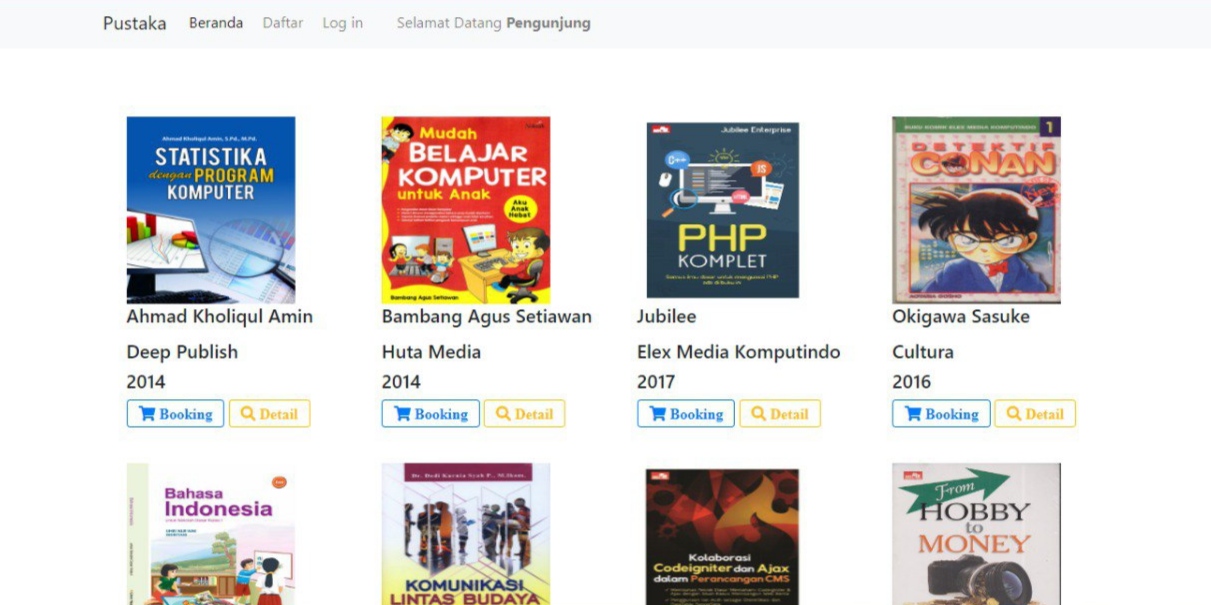1211x605 pixels.
Task: Click the magnifier icon under Detektif Conan book
Action: point(1013,413)
